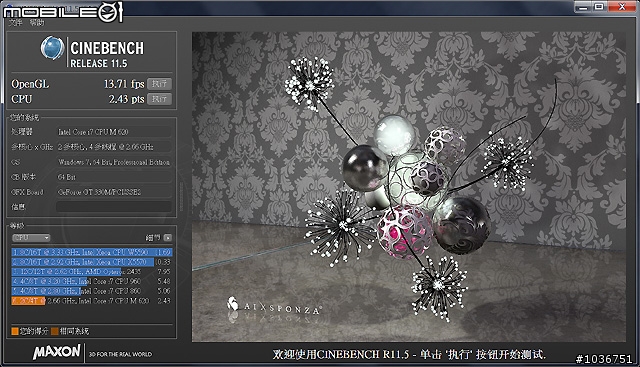Expand ranking details arrow button
The width and height of the screenshot is (640, 367).
[x=167, y=238]
